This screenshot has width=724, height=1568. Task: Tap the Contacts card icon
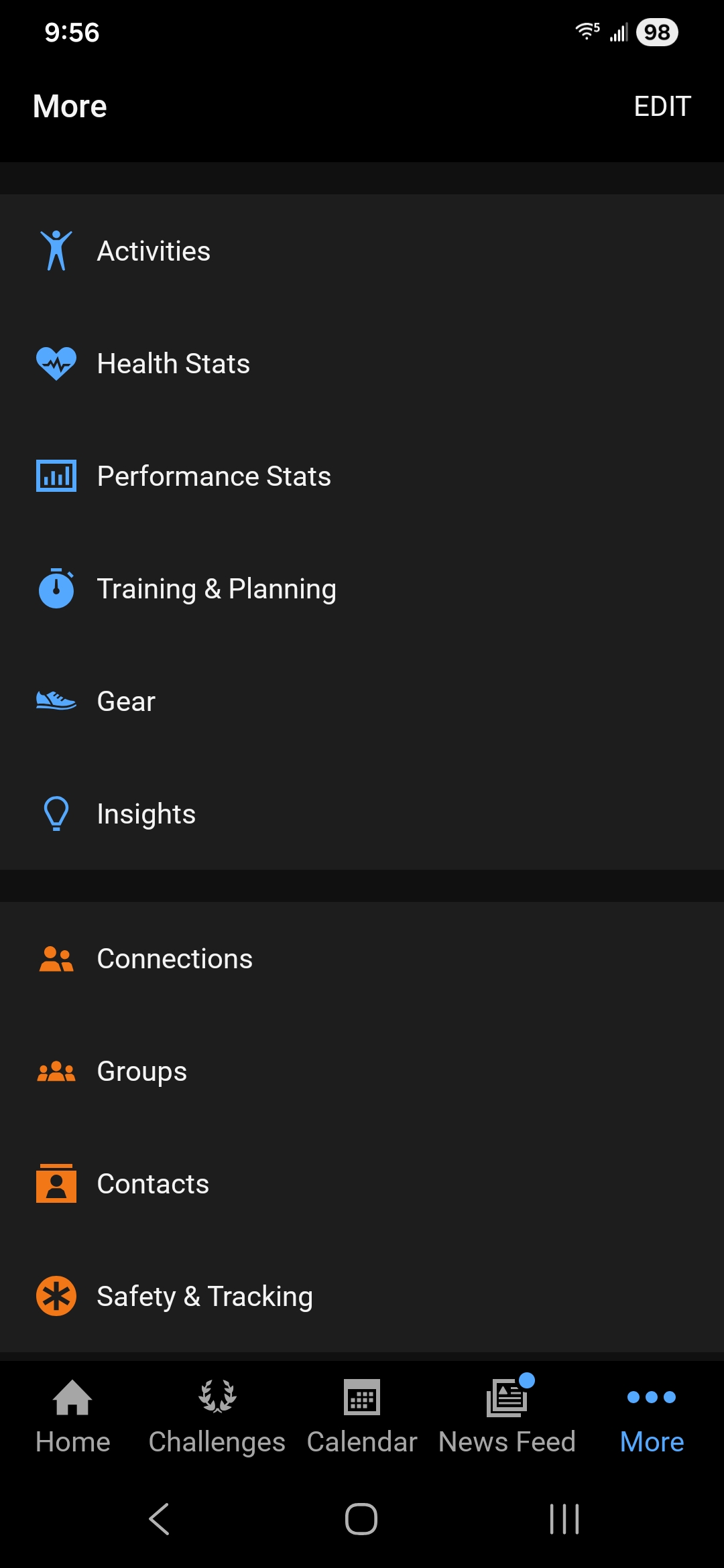click(56, 1184)
